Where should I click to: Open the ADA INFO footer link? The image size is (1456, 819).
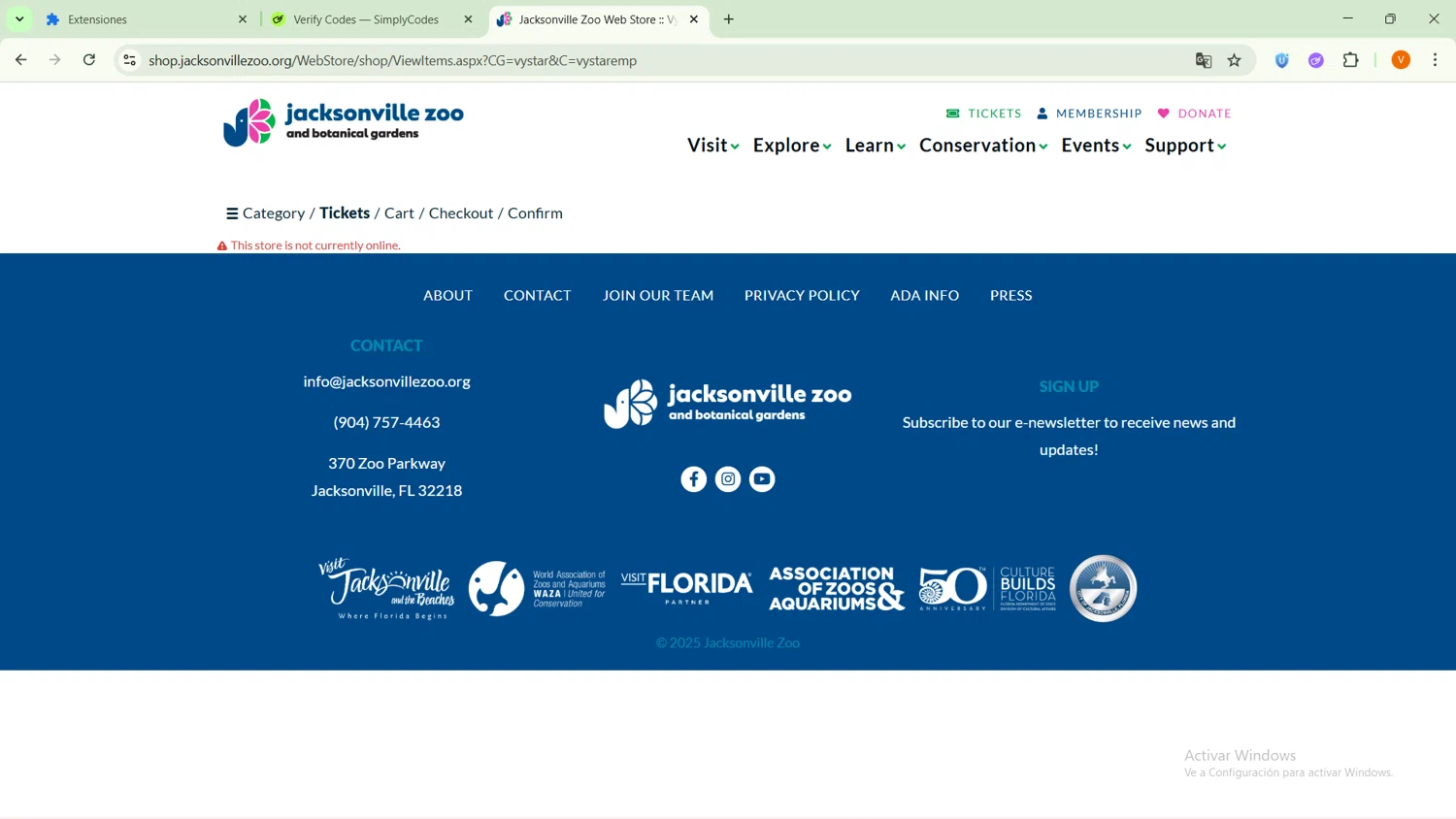click(x=924, y=296)
